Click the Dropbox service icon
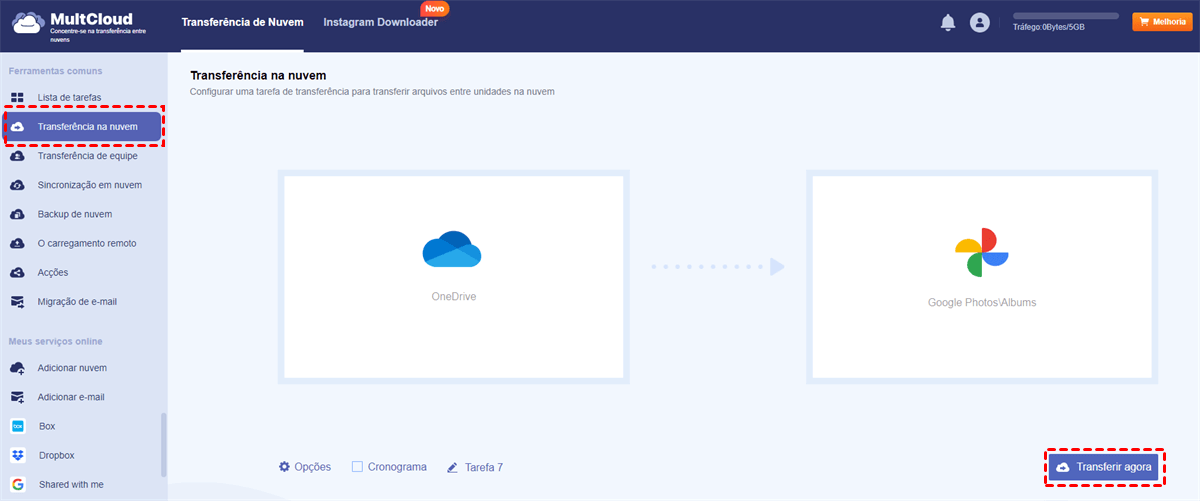The height and width of the screenshot is (501, 1200). tap(18, 455)
